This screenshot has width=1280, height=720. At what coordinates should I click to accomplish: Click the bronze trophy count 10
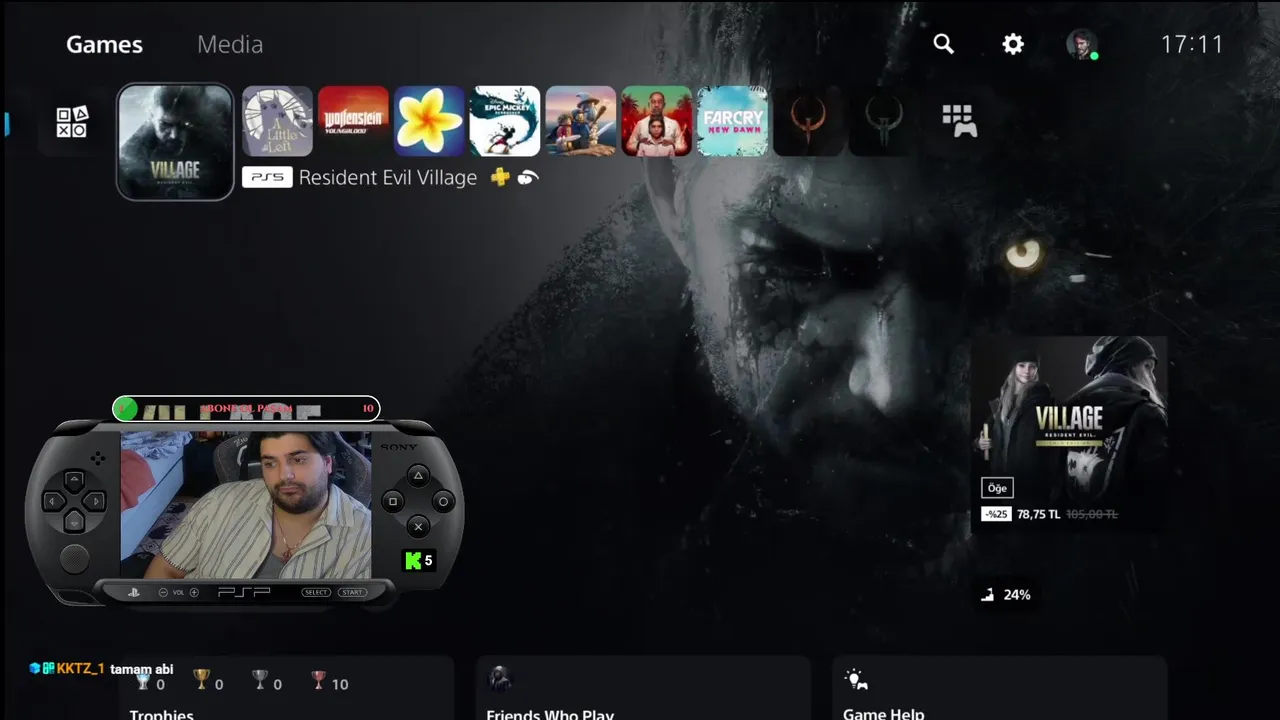point(340,684)
